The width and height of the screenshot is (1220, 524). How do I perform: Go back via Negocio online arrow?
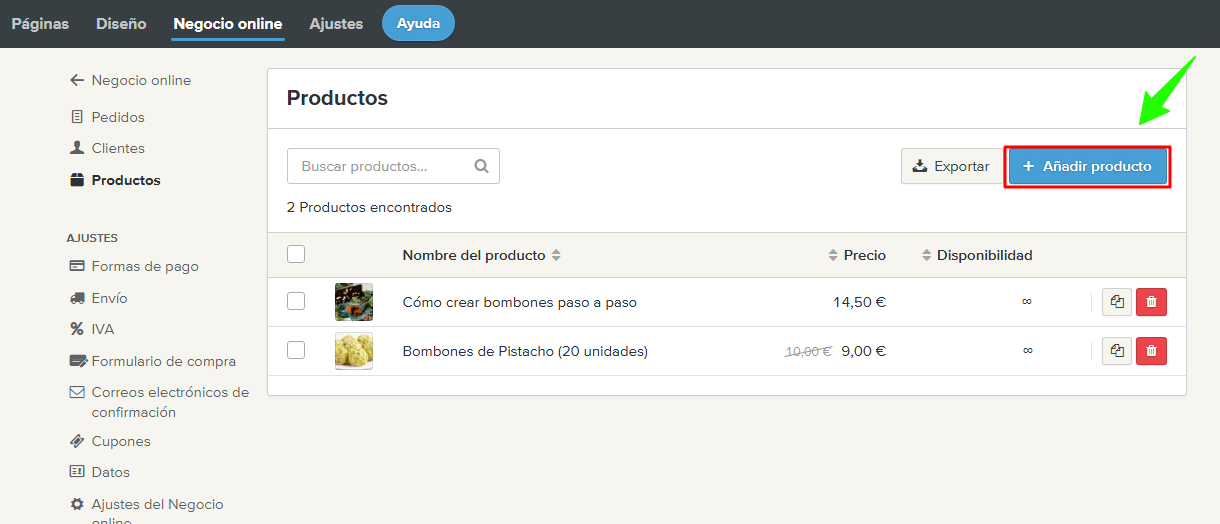(77, 80)
